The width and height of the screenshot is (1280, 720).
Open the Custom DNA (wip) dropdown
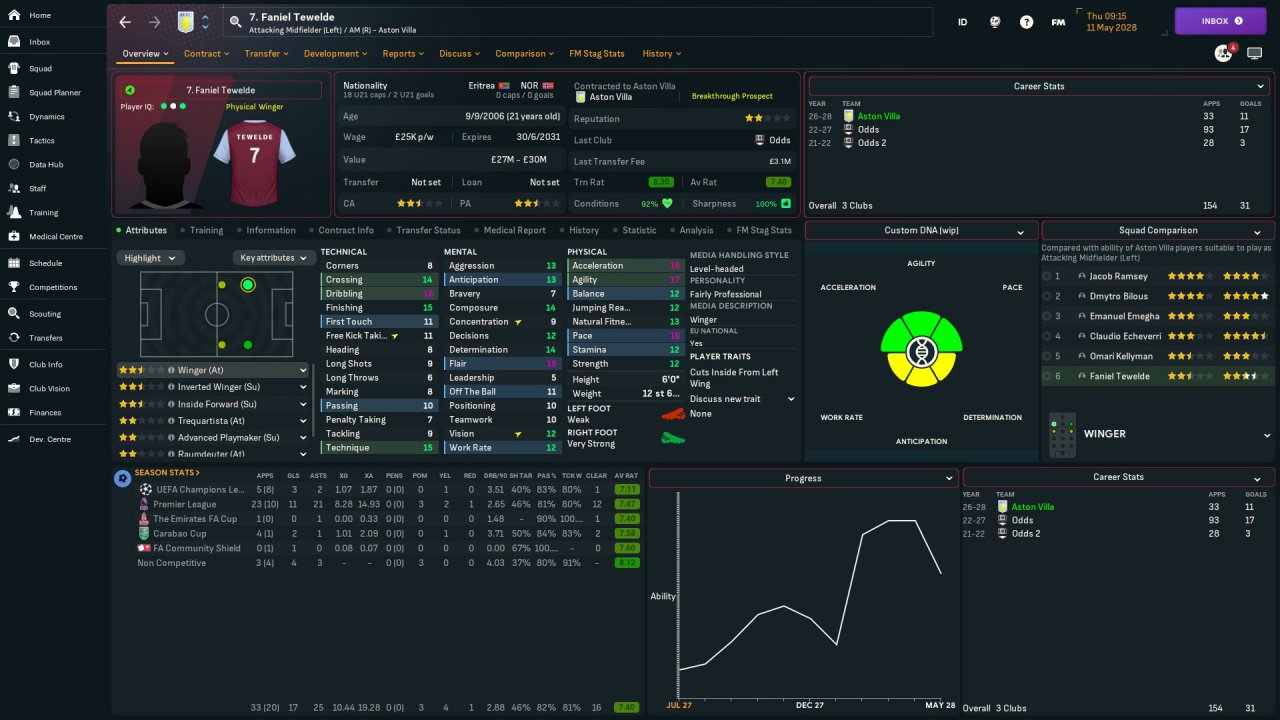click(x=921, y=231)
